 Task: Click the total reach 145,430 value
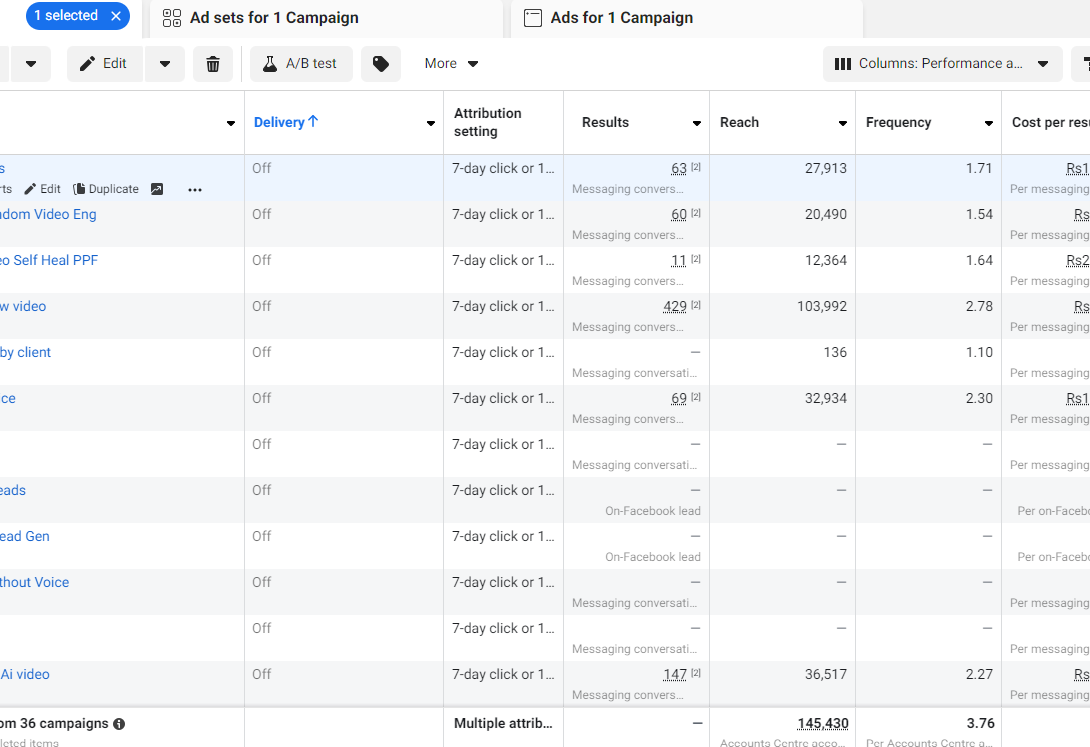pyautogui.click(x=822, y=723)
